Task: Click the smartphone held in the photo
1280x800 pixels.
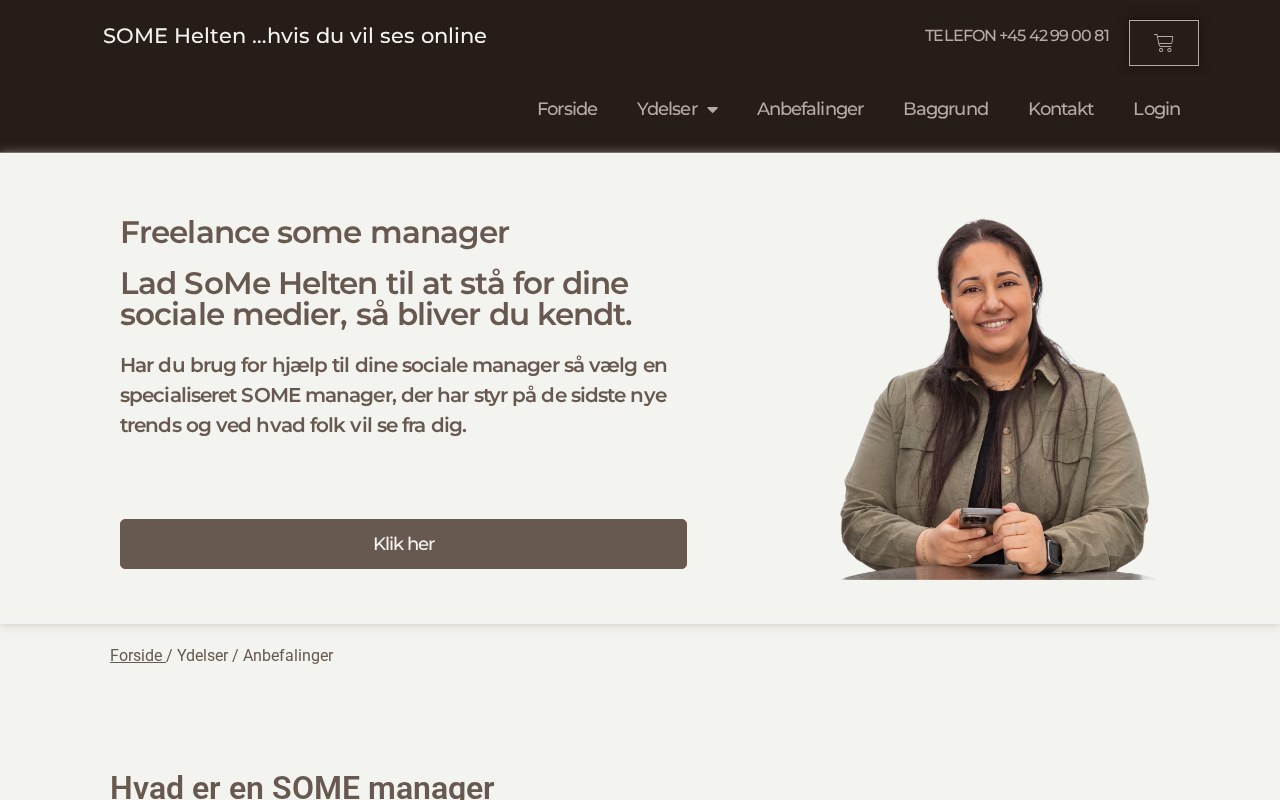Action: (980, 520)
